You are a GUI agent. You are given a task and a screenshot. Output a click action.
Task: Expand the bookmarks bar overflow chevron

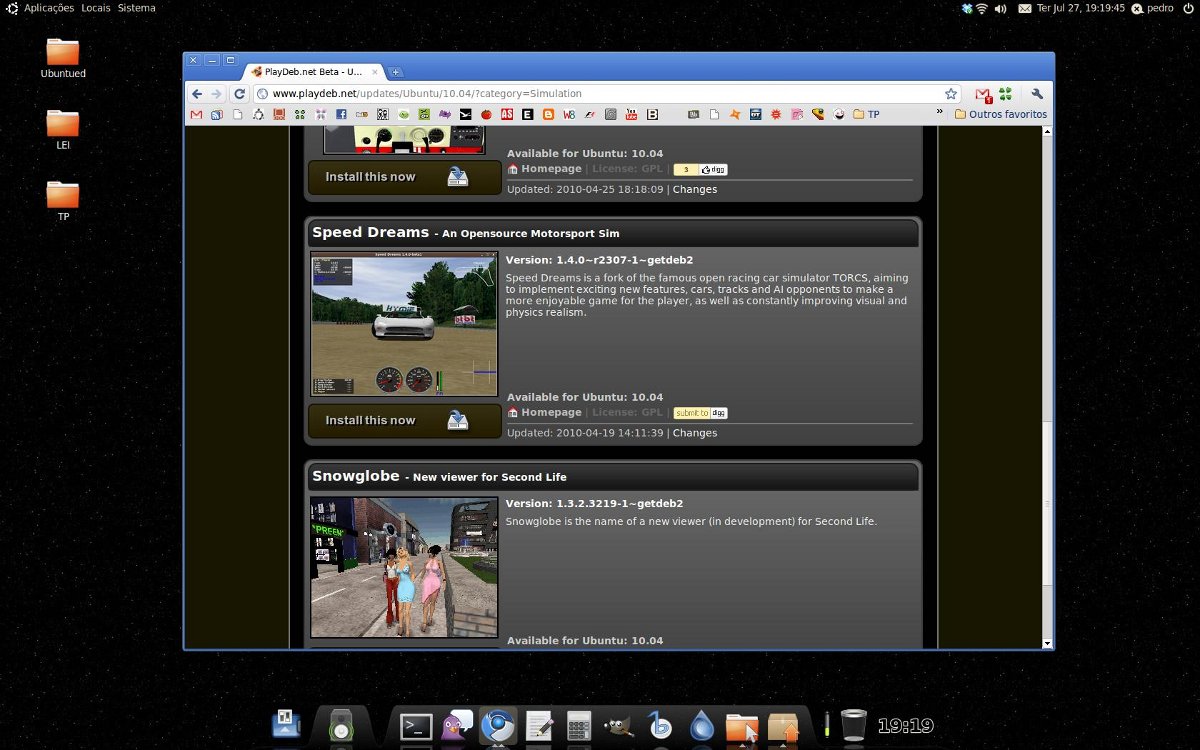tap(939, 113)
